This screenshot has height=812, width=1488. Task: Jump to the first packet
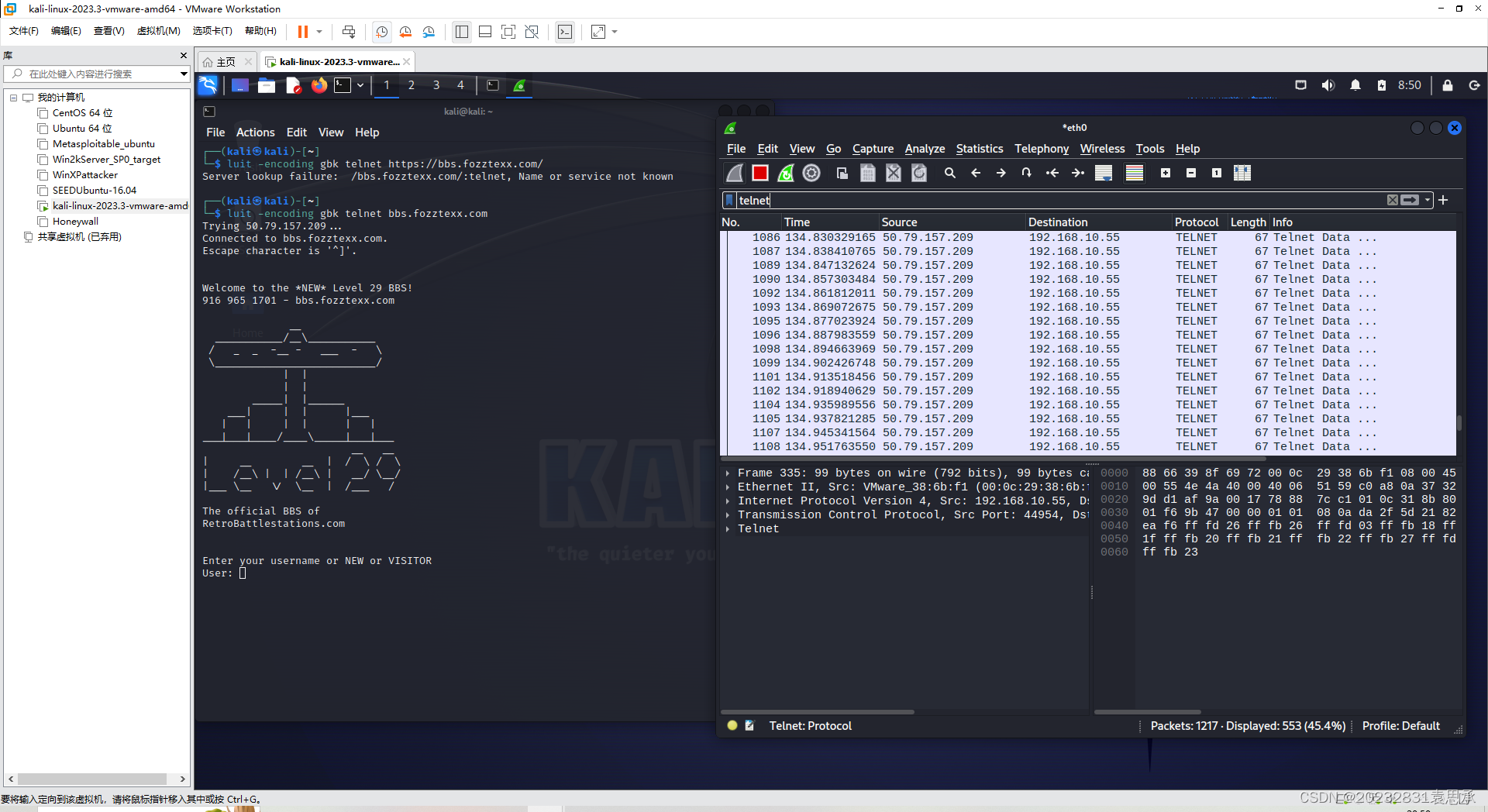(1052, 173)
